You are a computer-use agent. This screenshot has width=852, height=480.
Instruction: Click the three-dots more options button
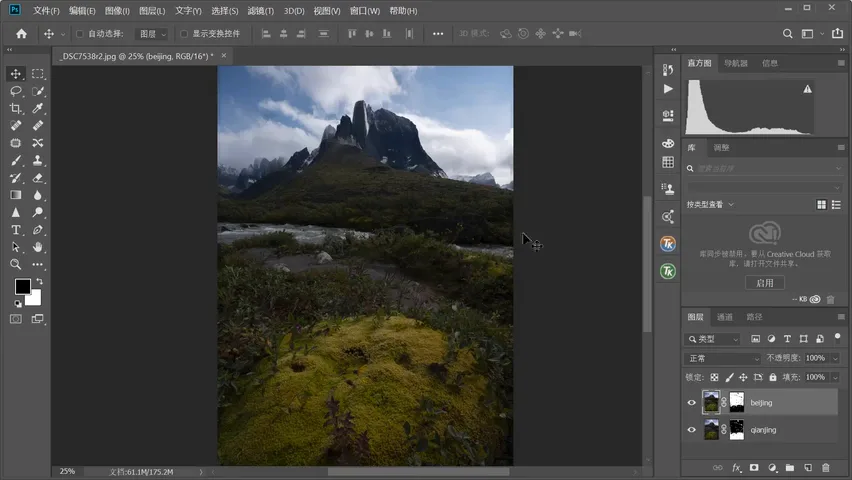(438, 34)
